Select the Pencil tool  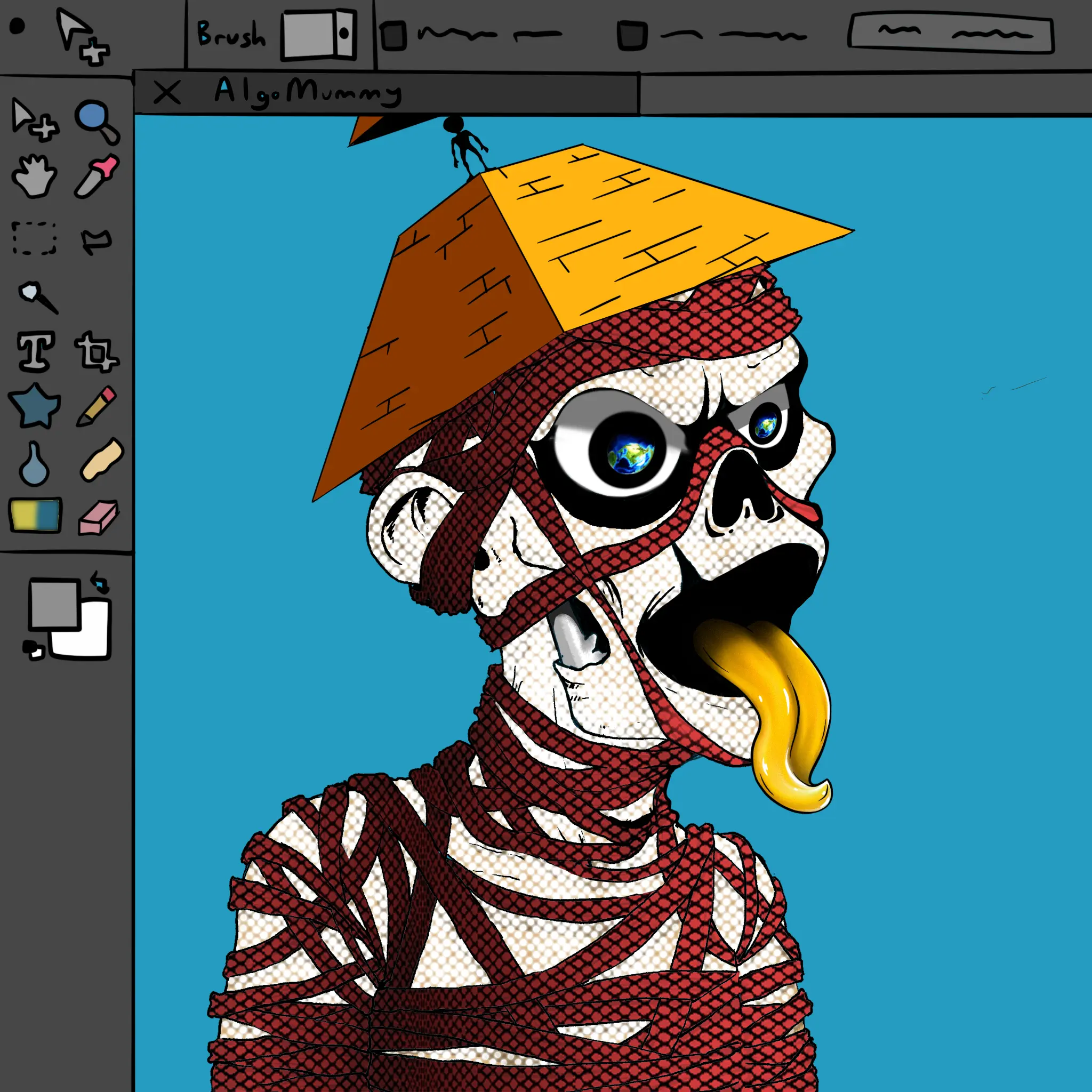tap(97, 405)
